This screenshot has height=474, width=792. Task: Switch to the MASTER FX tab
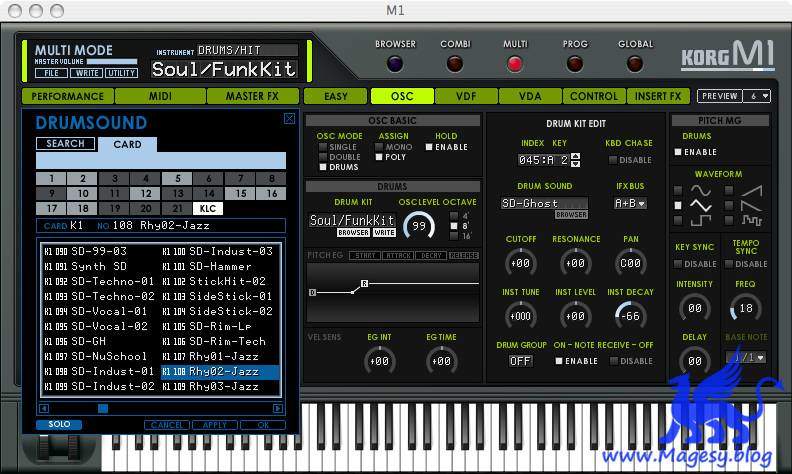(x=253, y=96)
